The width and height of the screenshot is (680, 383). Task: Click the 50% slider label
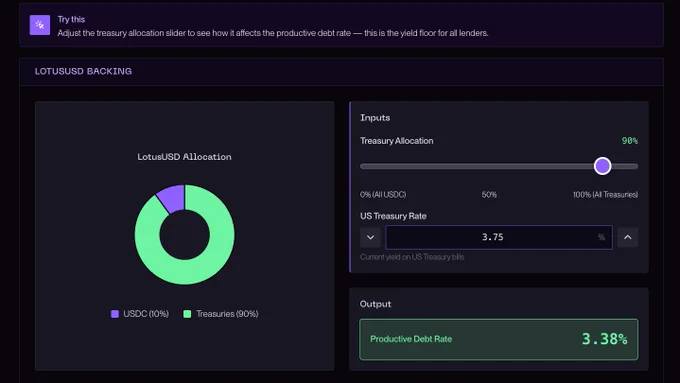489,194
